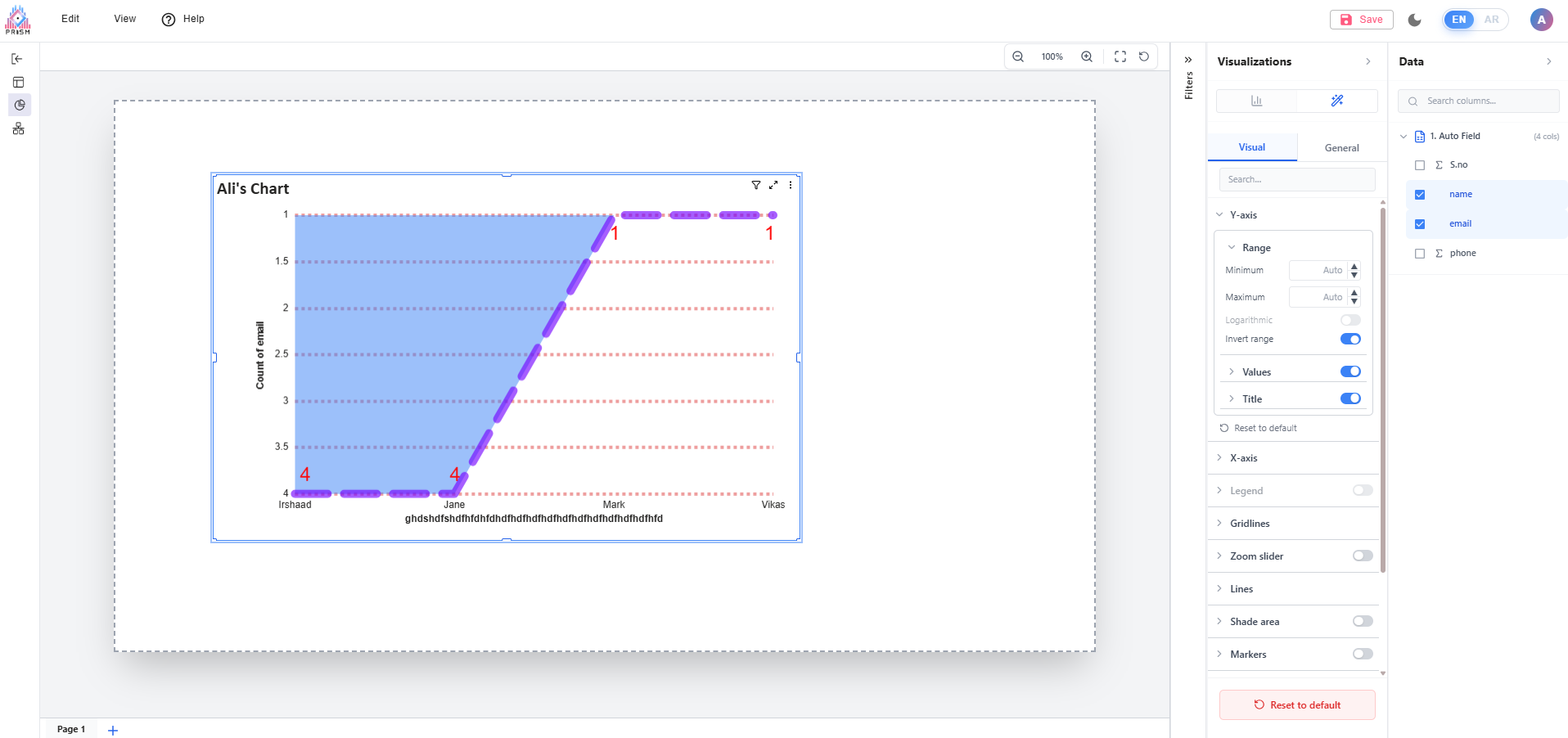Expand the X-axis section
Viewport: 1568px width, 738px height.
coord(1243,458)
